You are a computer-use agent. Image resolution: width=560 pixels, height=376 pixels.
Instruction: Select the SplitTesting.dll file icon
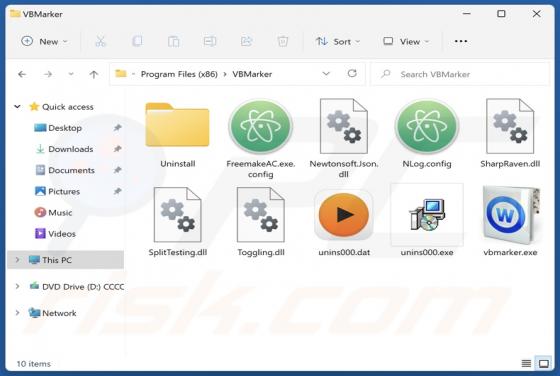click(178, 215)
